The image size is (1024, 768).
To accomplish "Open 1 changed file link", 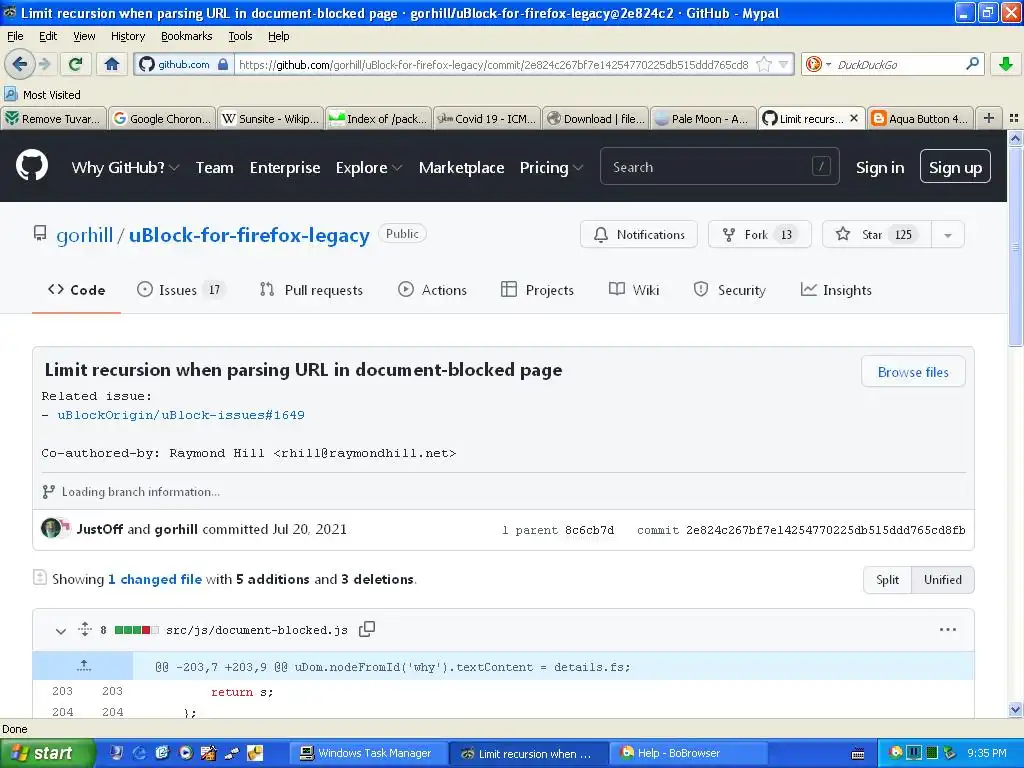I will tap(155, 579).
